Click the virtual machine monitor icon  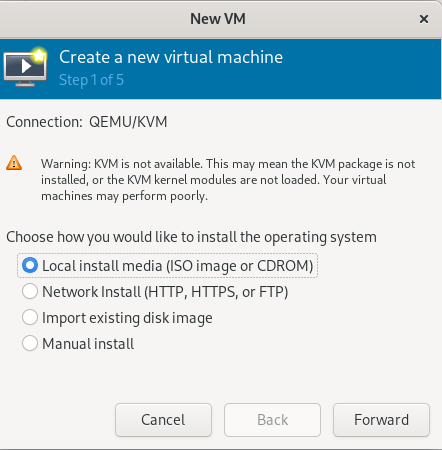click(25, 67)
